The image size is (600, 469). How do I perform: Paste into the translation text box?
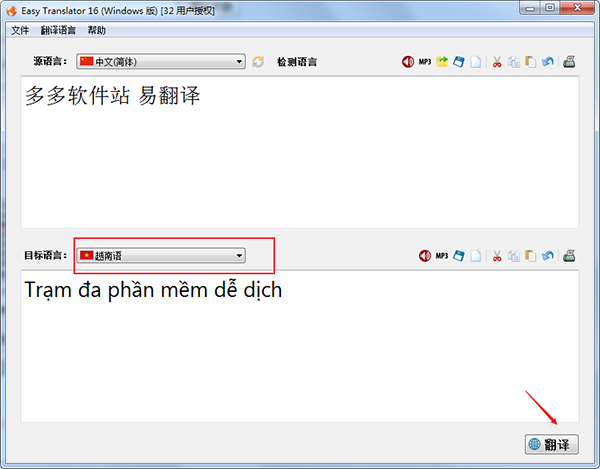(530, 256)
